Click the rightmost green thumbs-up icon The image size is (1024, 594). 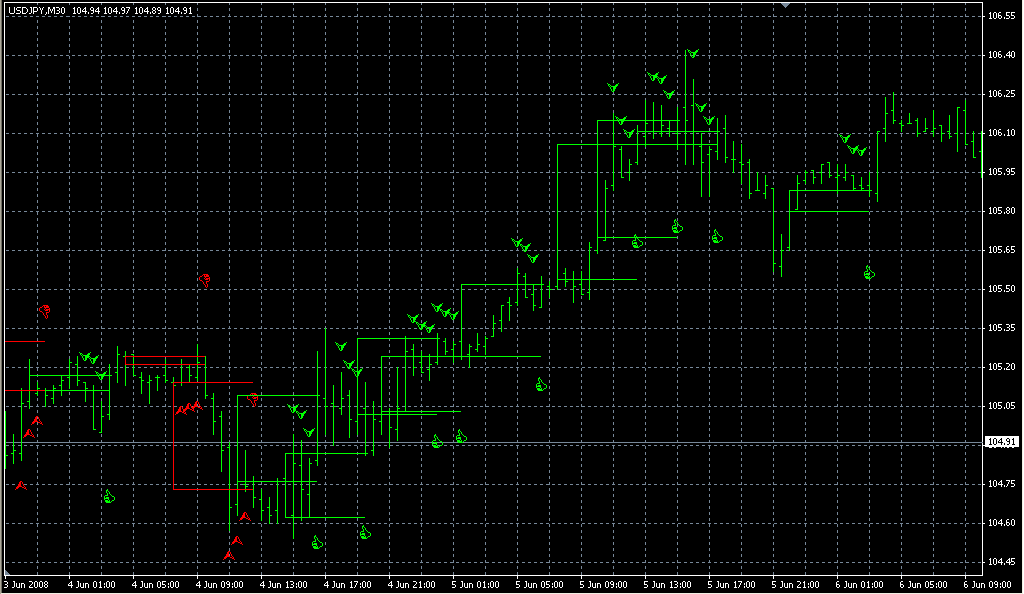click(x=869, y=272)
